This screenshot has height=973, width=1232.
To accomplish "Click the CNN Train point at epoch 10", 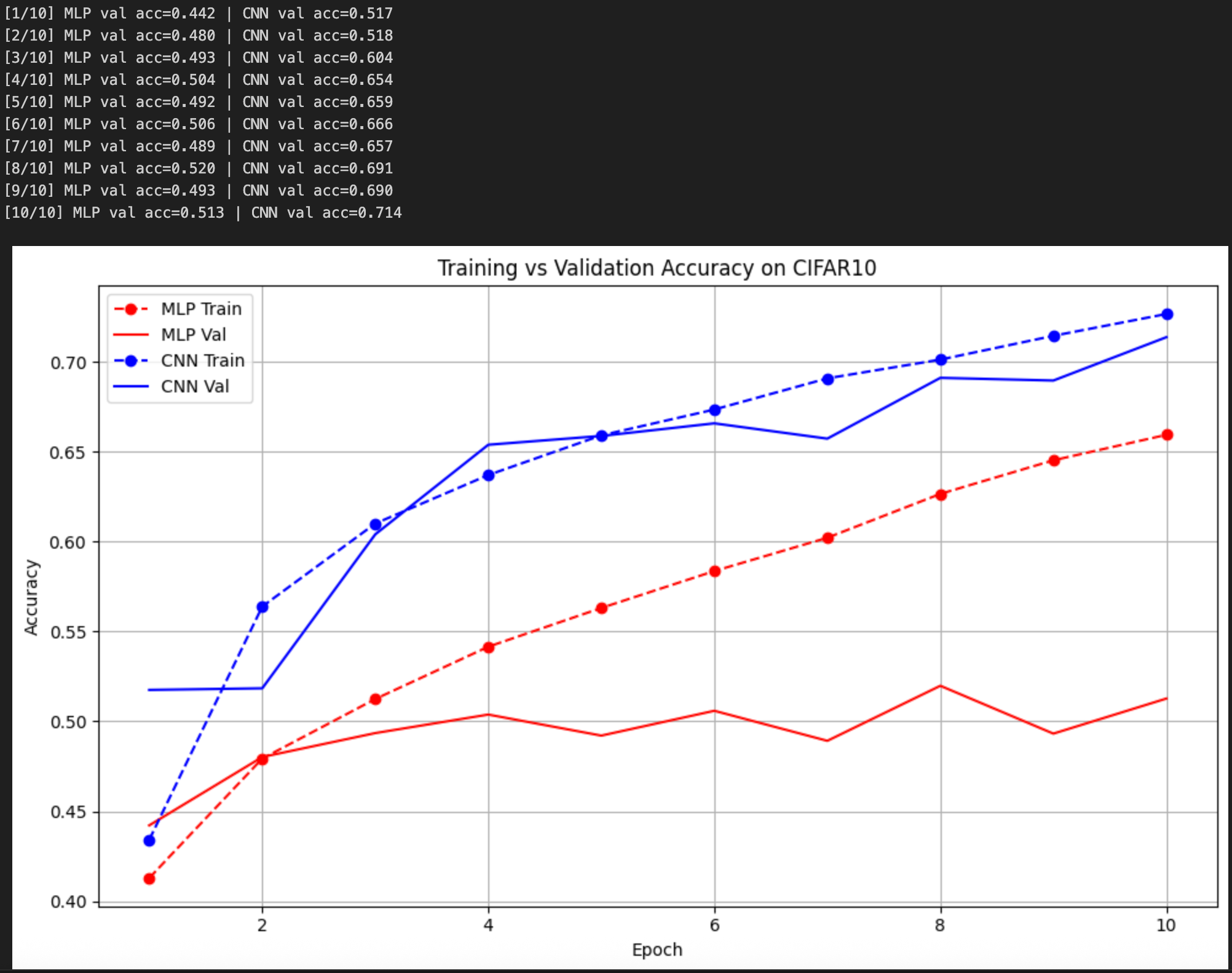I will point(1167,314).
